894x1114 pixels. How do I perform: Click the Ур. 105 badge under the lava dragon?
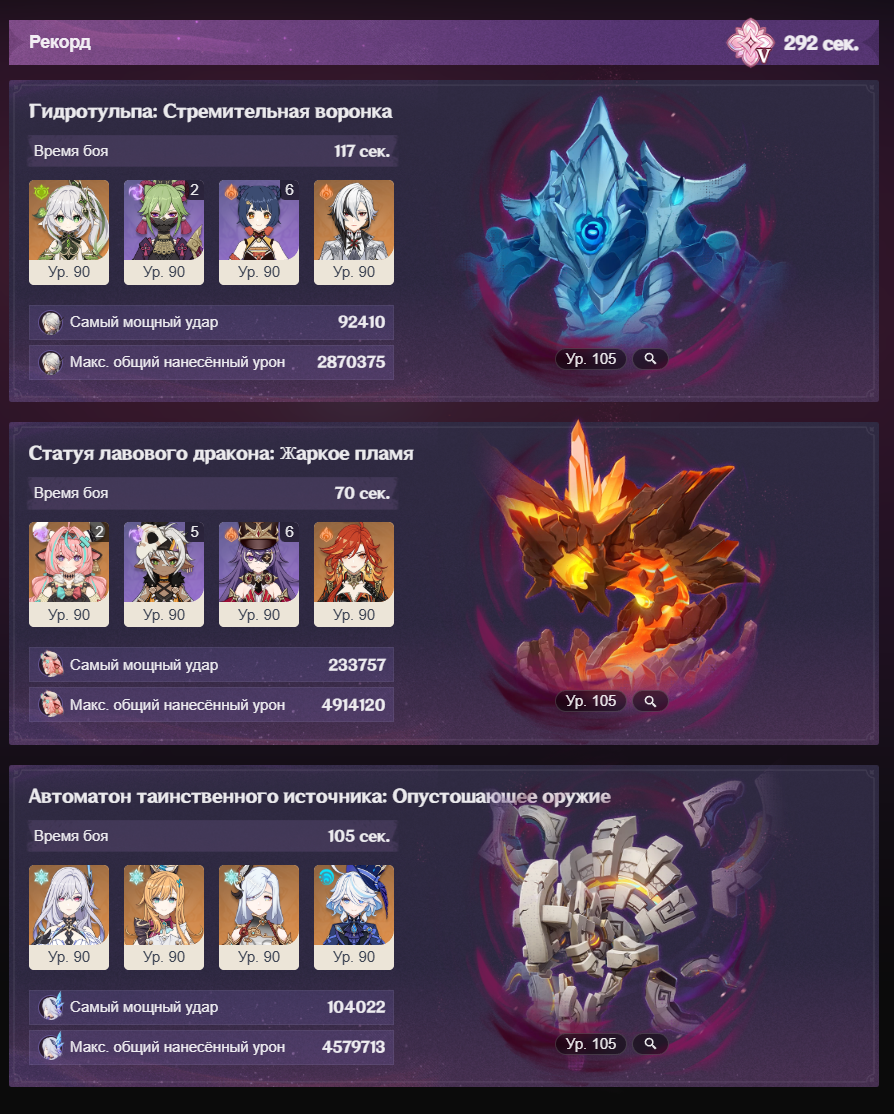tap(591, 701)
